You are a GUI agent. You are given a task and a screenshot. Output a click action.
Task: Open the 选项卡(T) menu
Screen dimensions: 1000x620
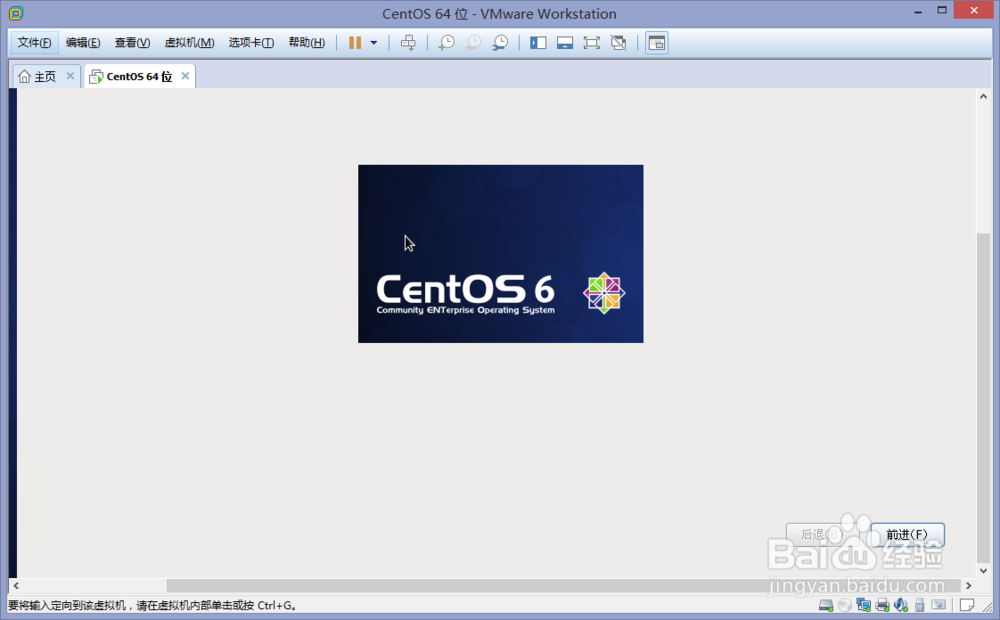(x=251, y=43)
